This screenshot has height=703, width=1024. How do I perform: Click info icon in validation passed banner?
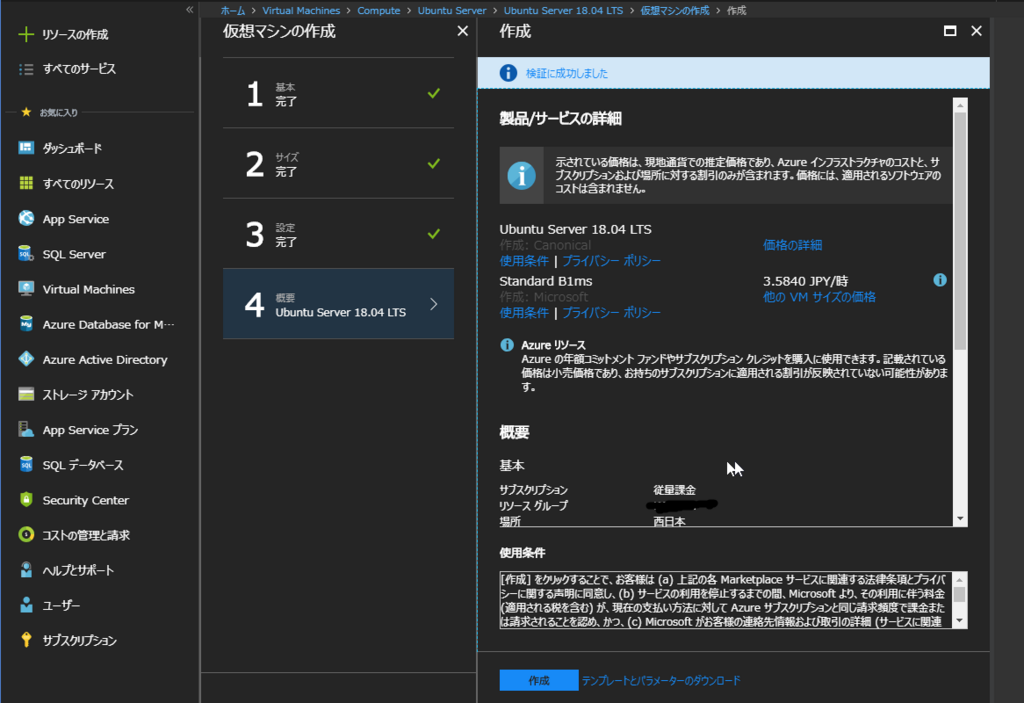coord(508,73)
